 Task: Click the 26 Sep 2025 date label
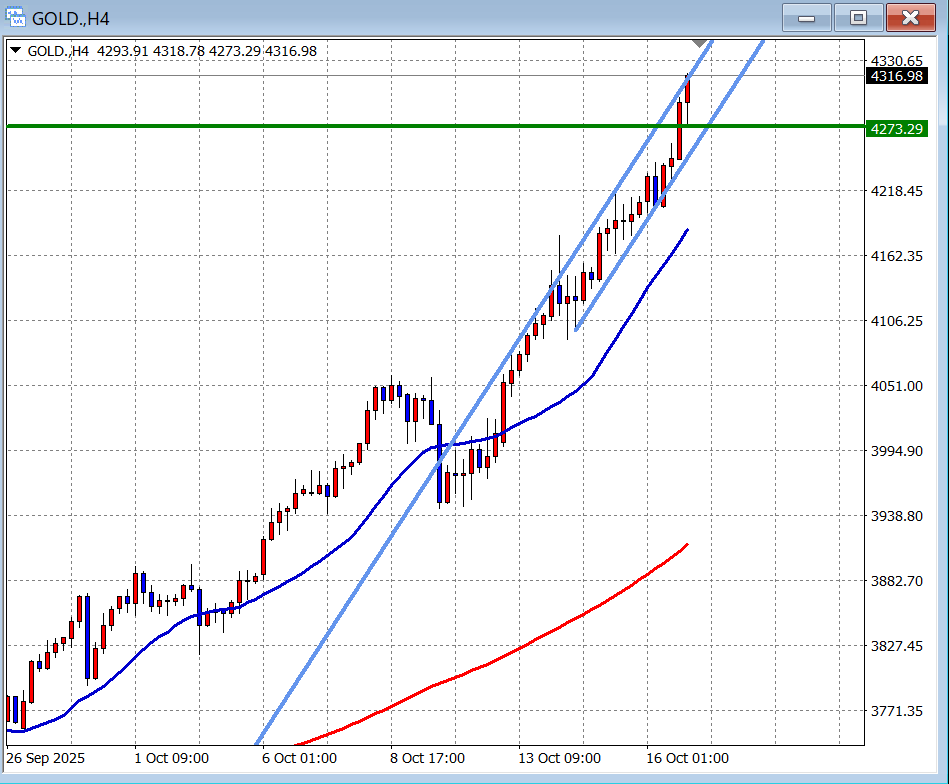(46, 758)
